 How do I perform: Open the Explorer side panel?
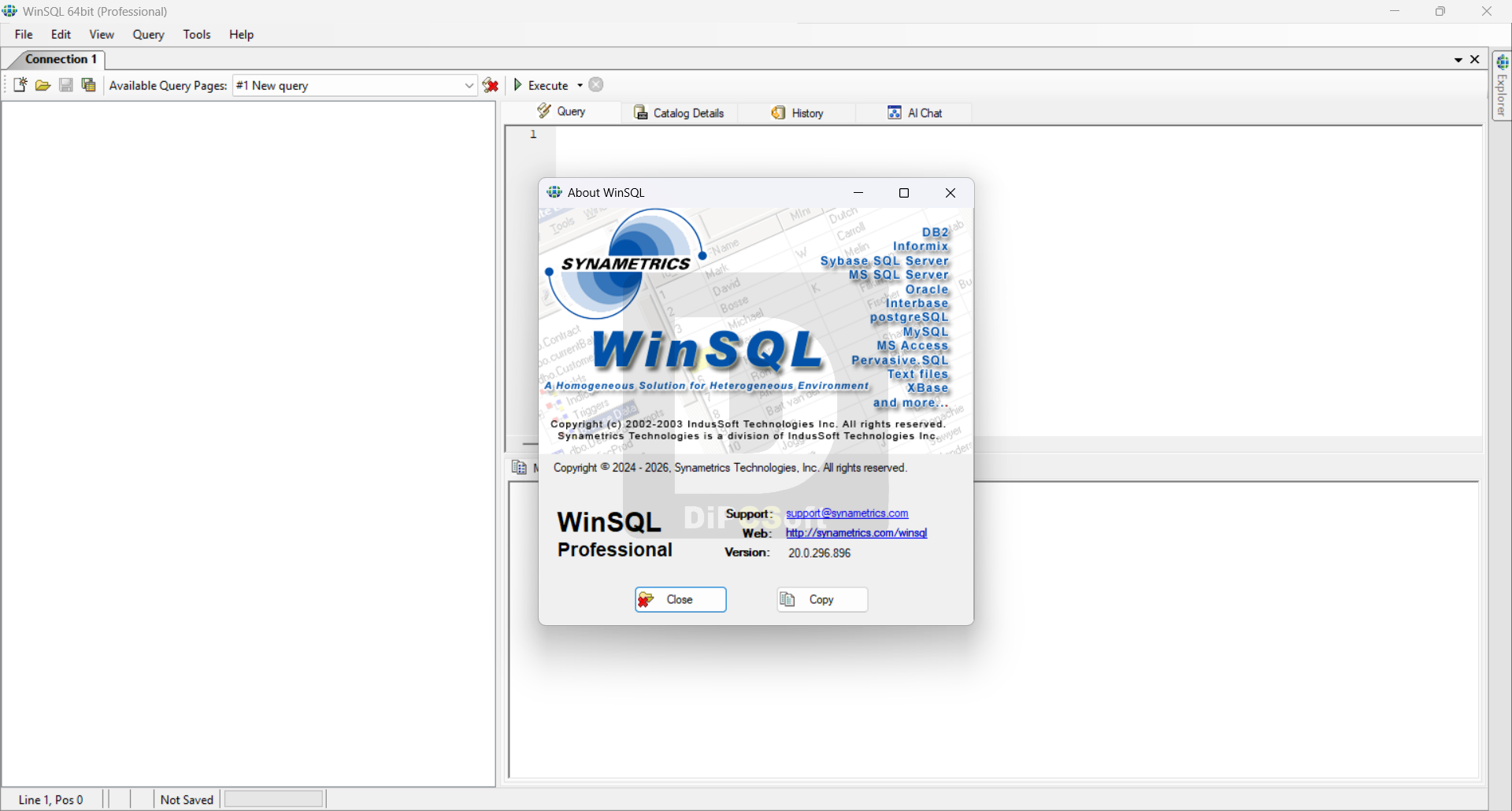[x=1502, y=86]
